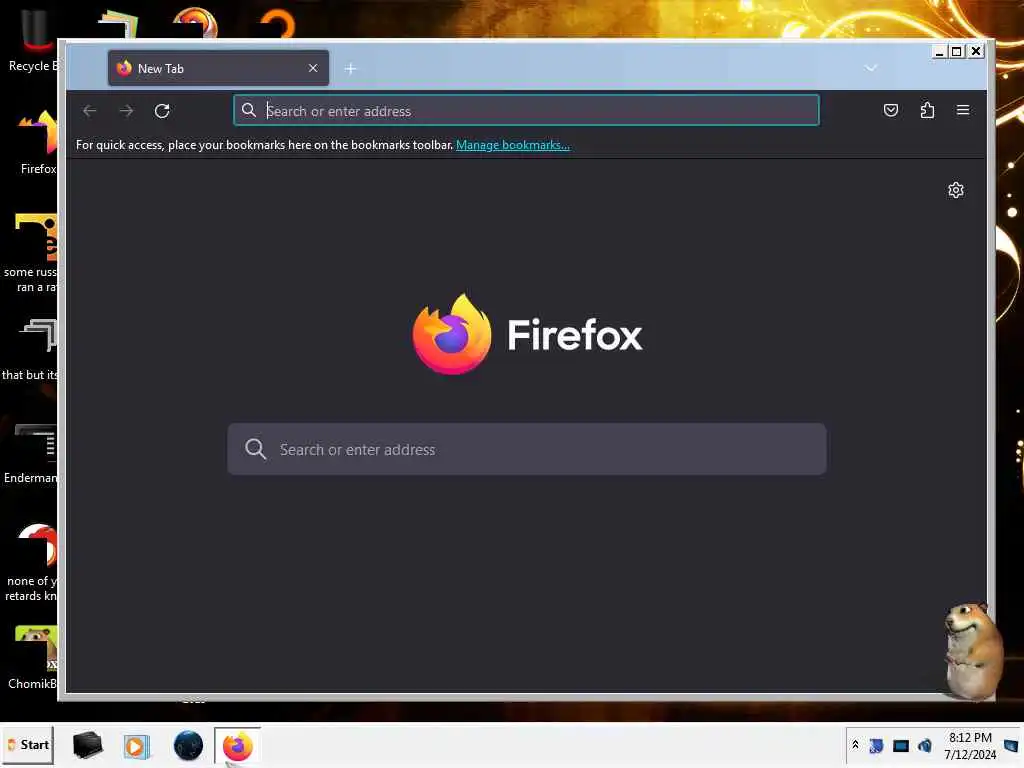Image resolution: width=1024 pixels, height=768 pixels.
Task: Open the Firefox hamburger application menu
Action: coord(963,110)
